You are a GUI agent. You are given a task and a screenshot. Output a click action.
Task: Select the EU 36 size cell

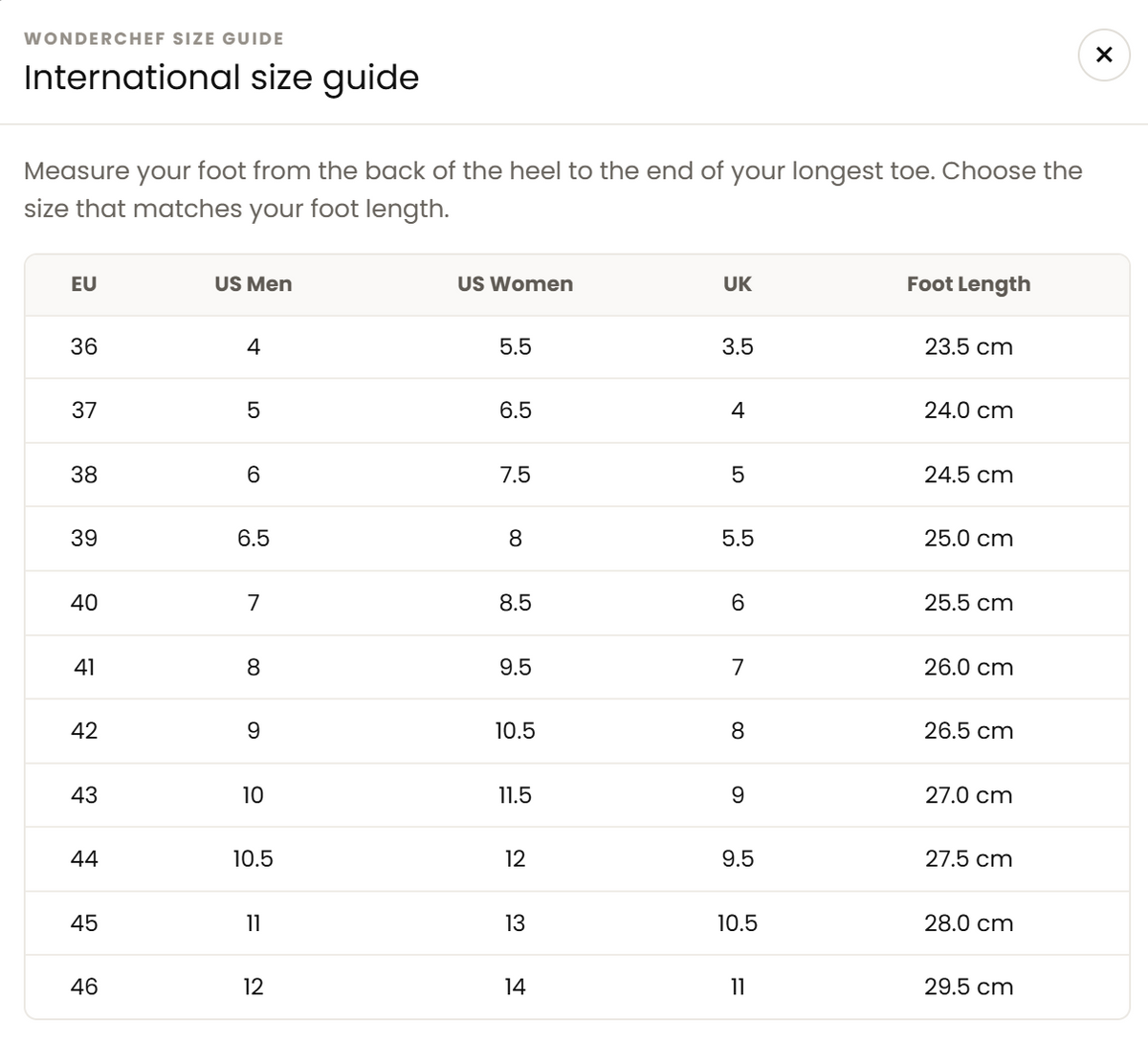coord(84,346)
